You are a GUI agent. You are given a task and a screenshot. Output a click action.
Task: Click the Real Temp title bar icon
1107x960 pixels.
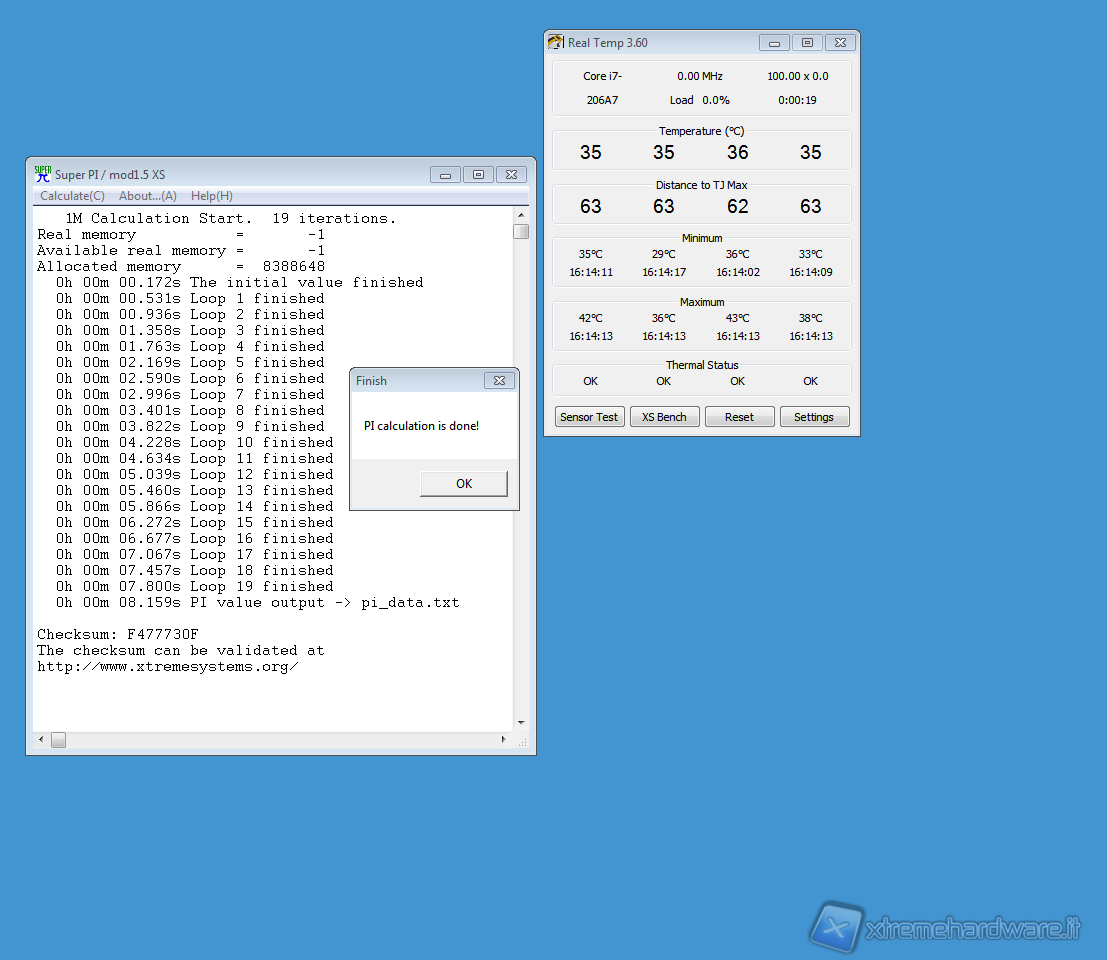coord(556,42)
